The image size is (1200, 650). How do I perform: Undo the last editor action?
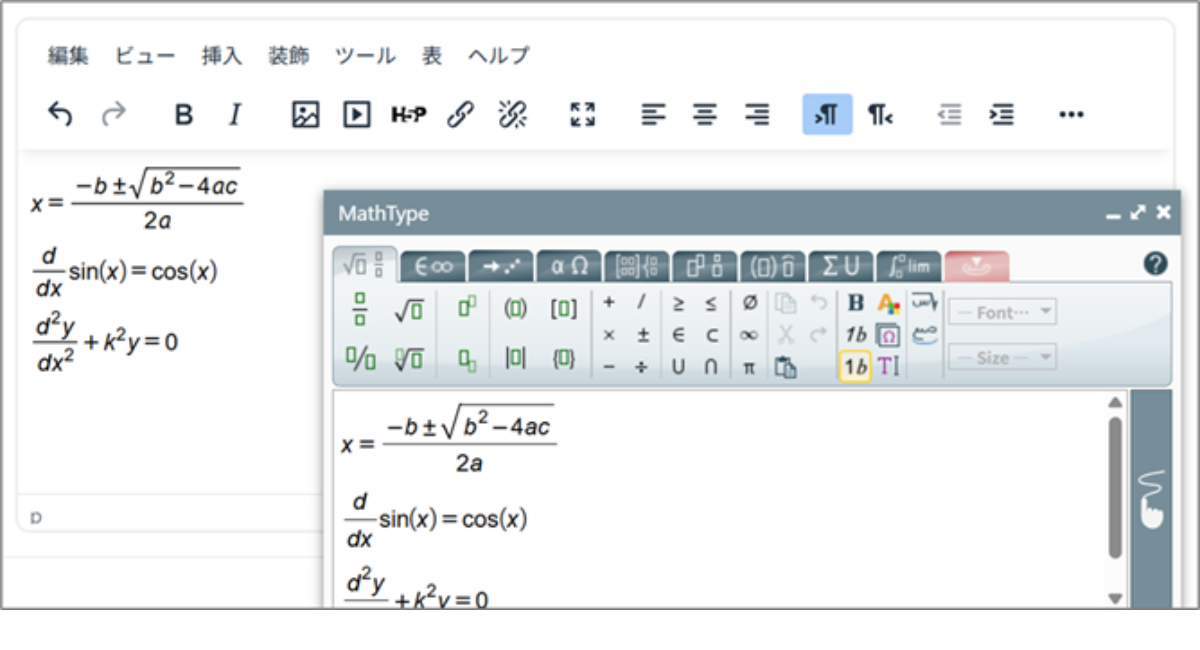coord(60,114)
